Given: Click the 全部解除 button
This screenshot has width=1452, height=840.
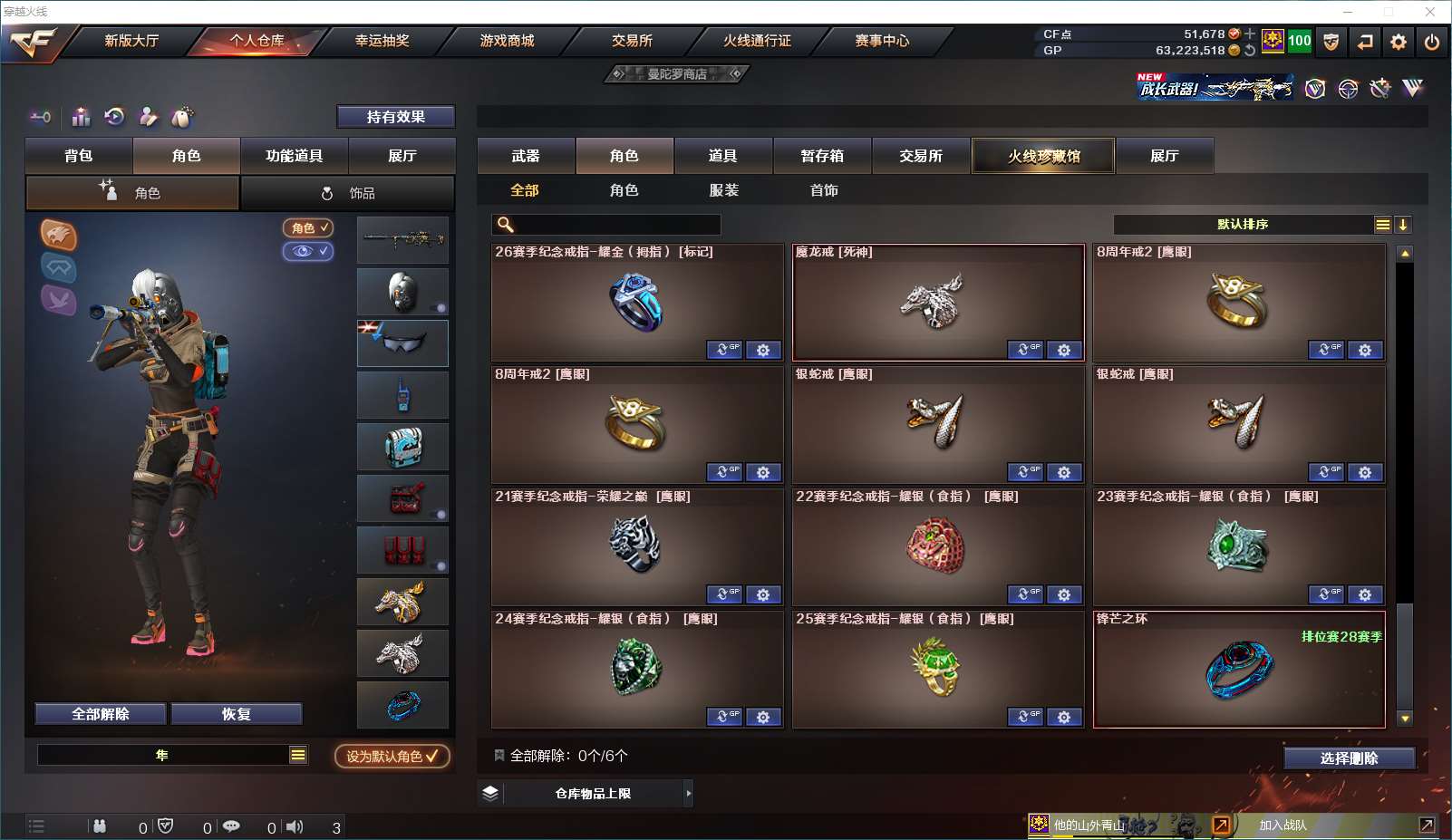Looking at the screenshot, I should [101, 714].
